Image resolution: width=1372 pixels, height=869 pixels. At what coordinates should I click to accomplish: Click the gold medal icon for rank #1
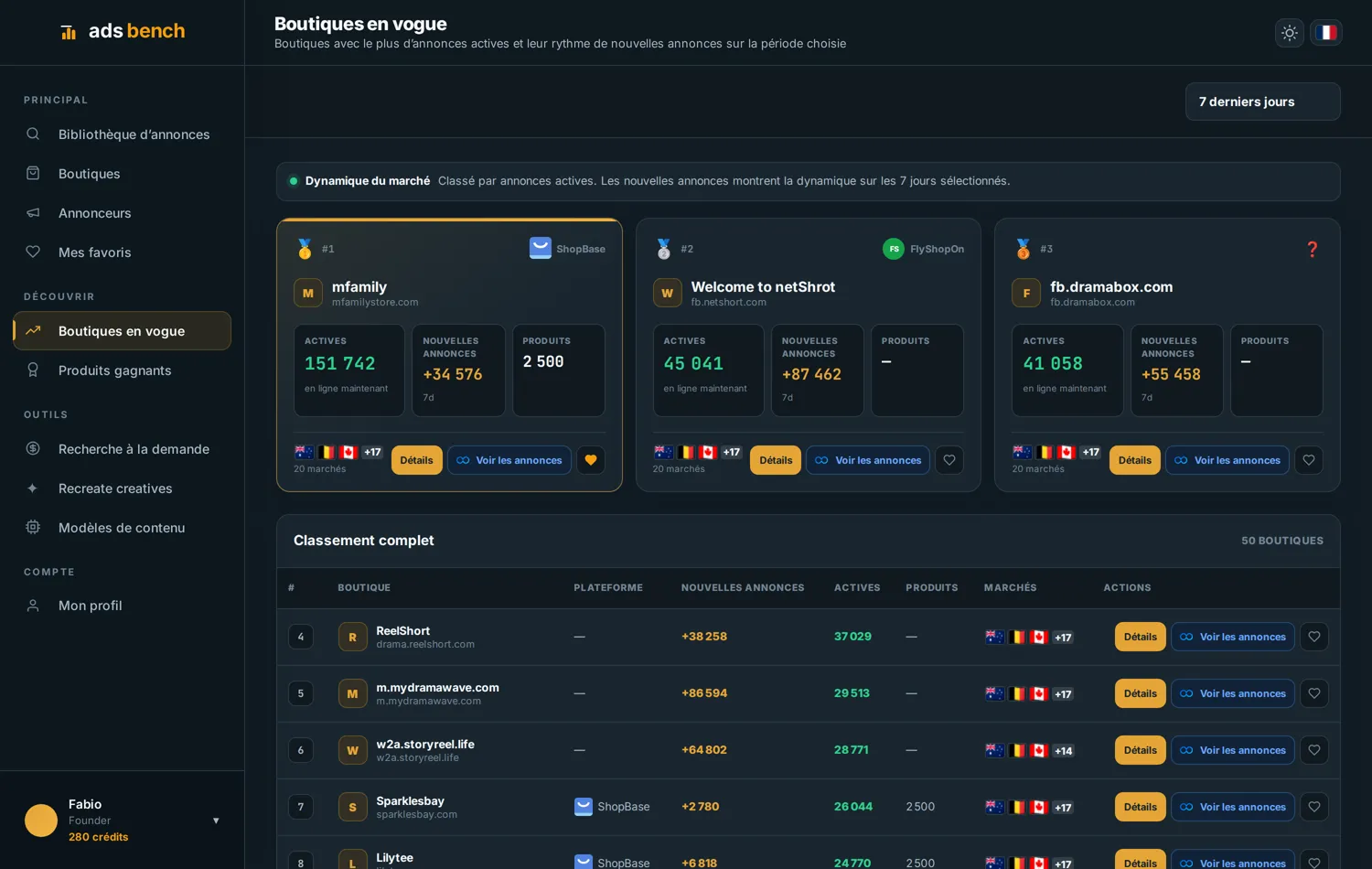point(305,249)
